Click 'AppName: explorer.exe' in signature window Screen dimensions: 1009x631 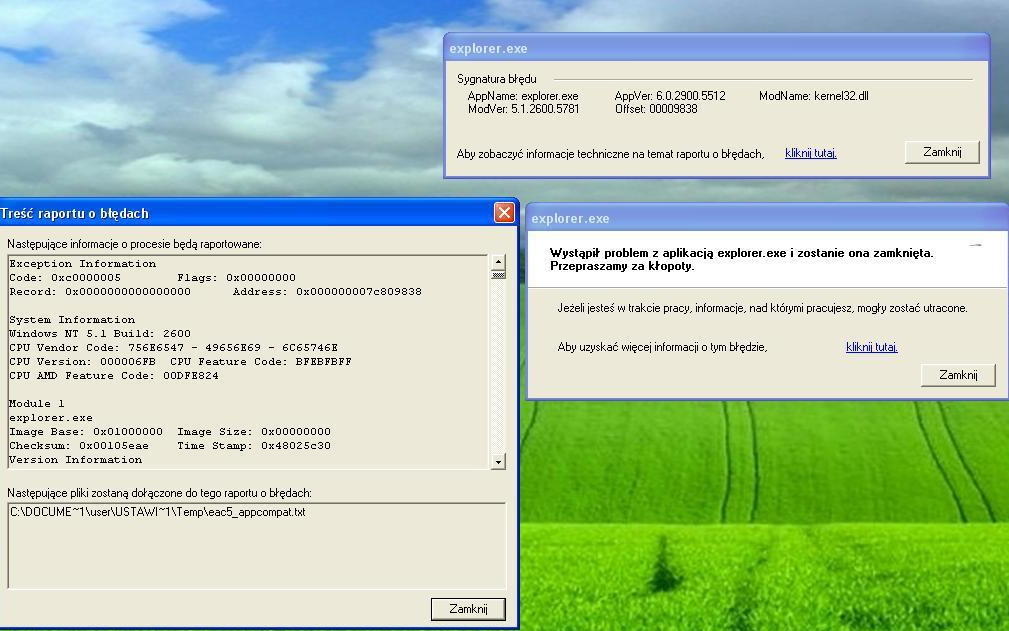(523, 96)
